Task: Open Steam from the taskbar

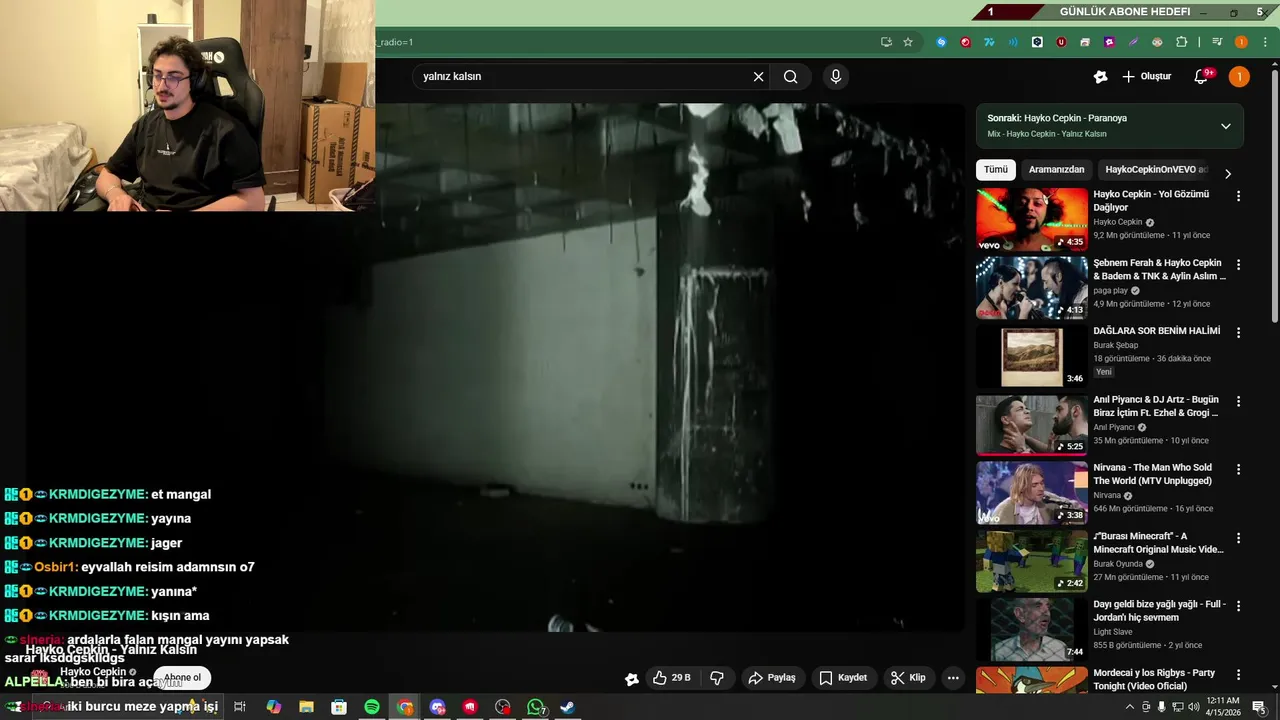Action: click(x=567, y=707)
